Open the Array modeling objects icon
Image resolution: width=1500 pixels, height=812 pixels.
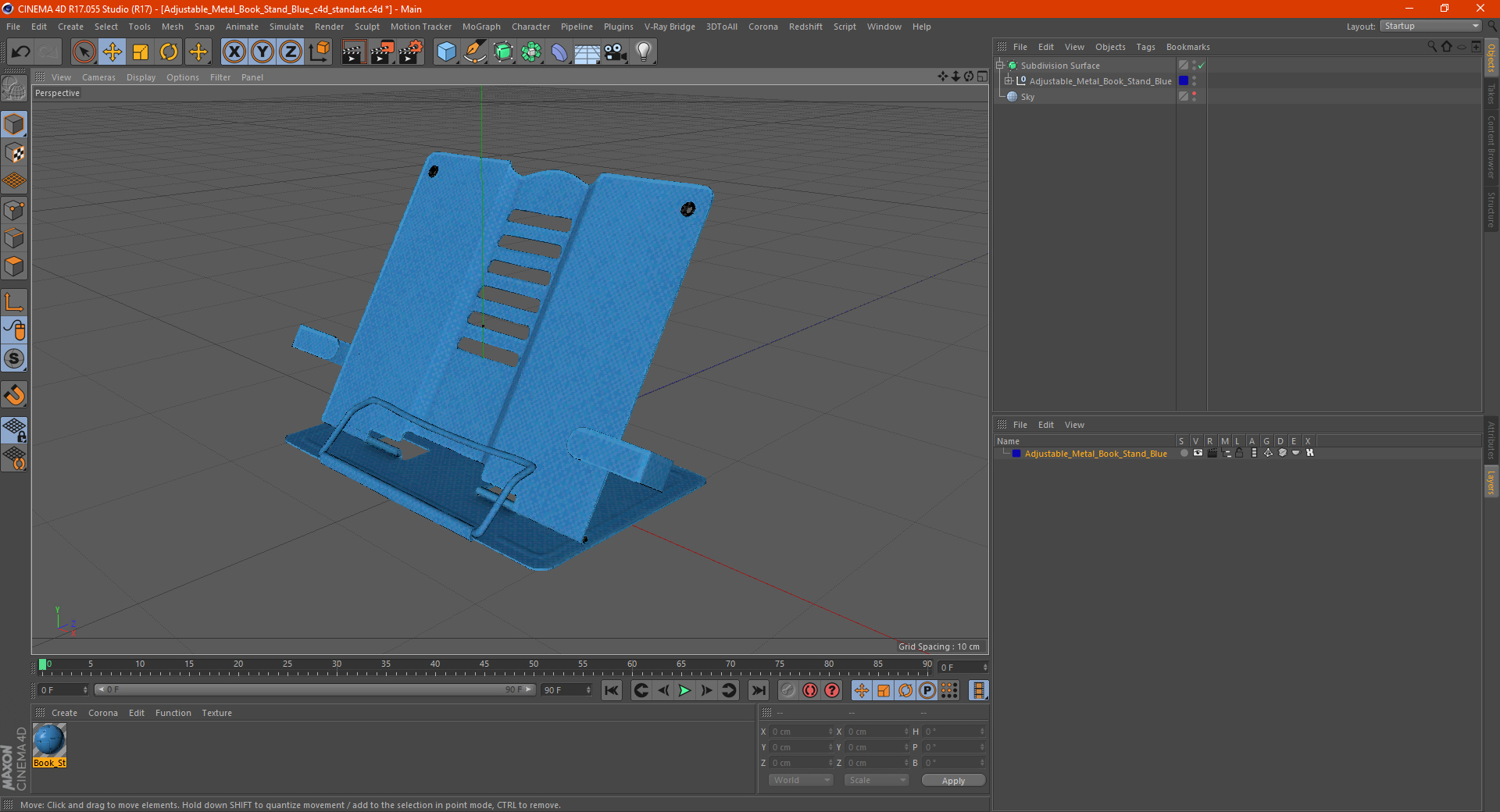[x=531, y=52]
